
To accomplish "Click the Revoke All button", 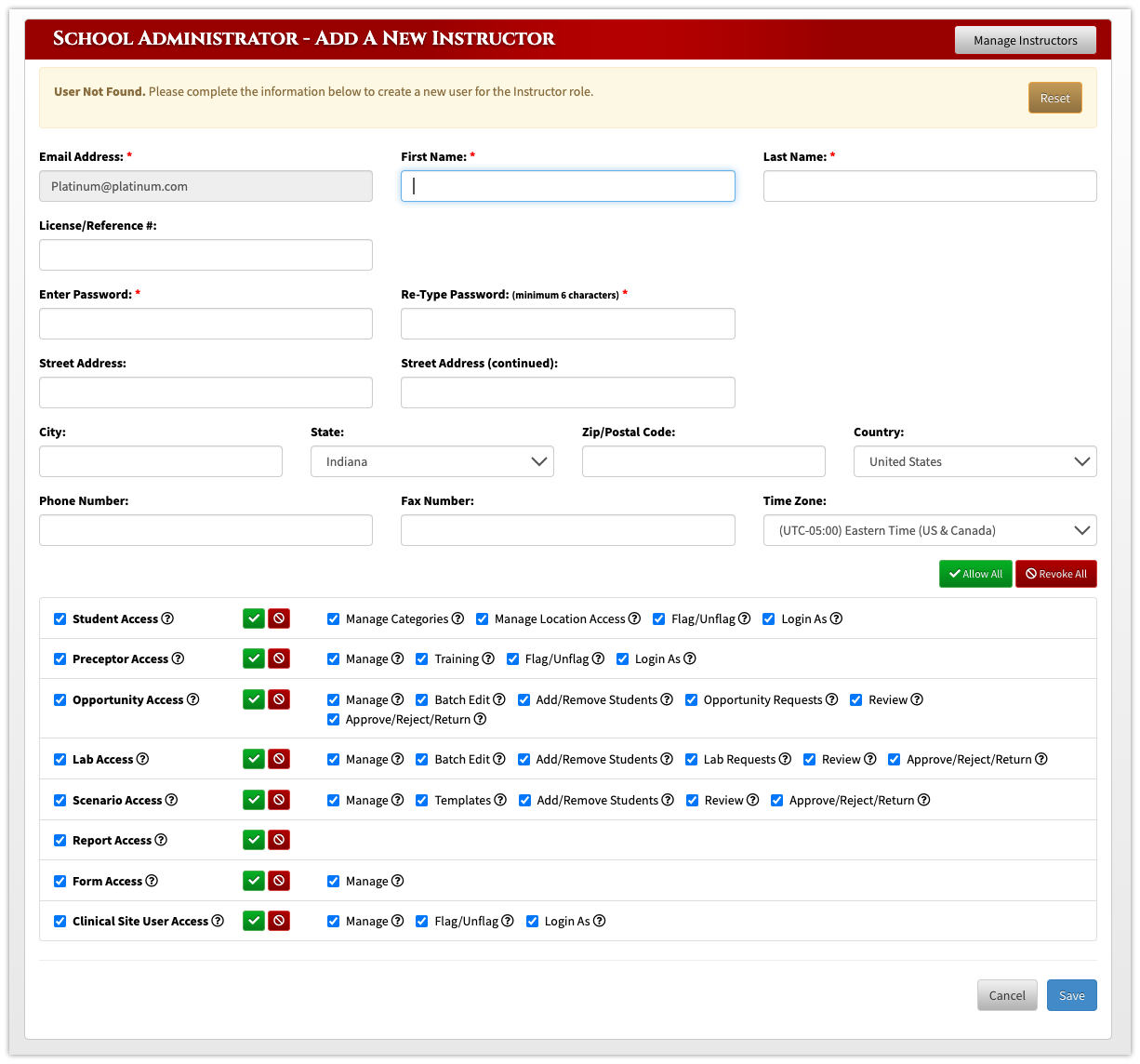I will pos(1056,574).
